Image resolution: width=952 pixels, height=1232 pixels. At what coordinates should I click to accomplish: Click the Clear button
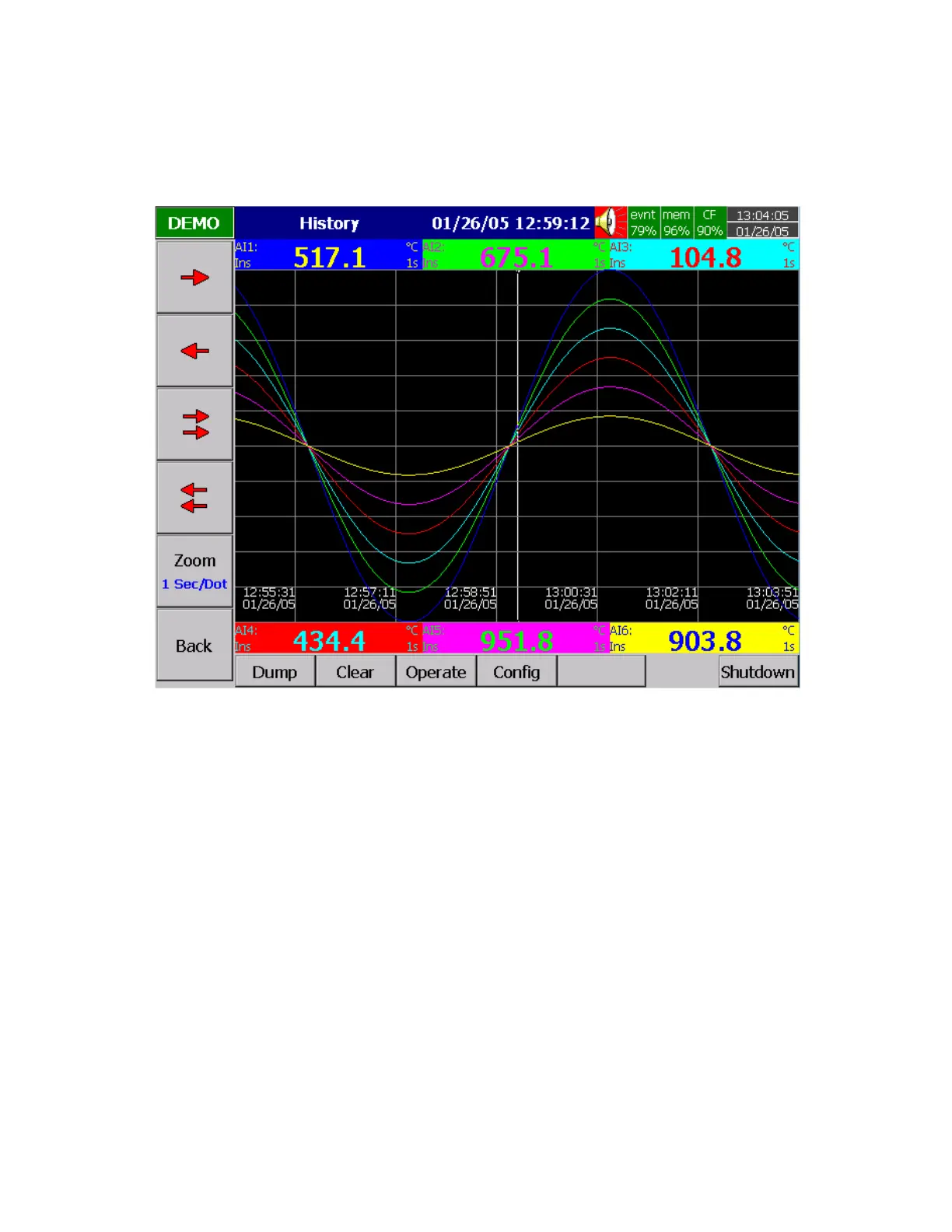coord(355,672)
